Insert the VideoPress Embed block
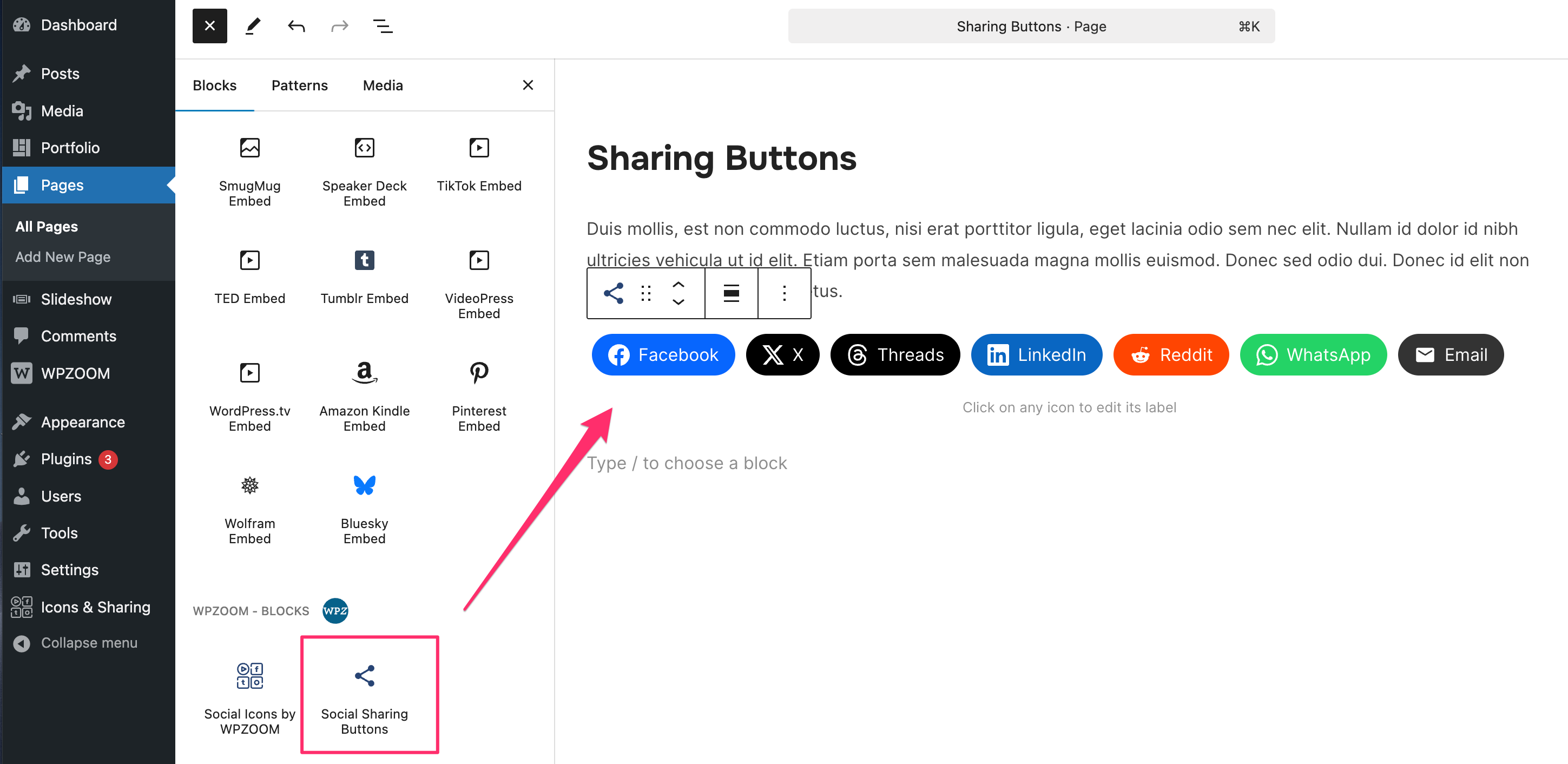 479,285
